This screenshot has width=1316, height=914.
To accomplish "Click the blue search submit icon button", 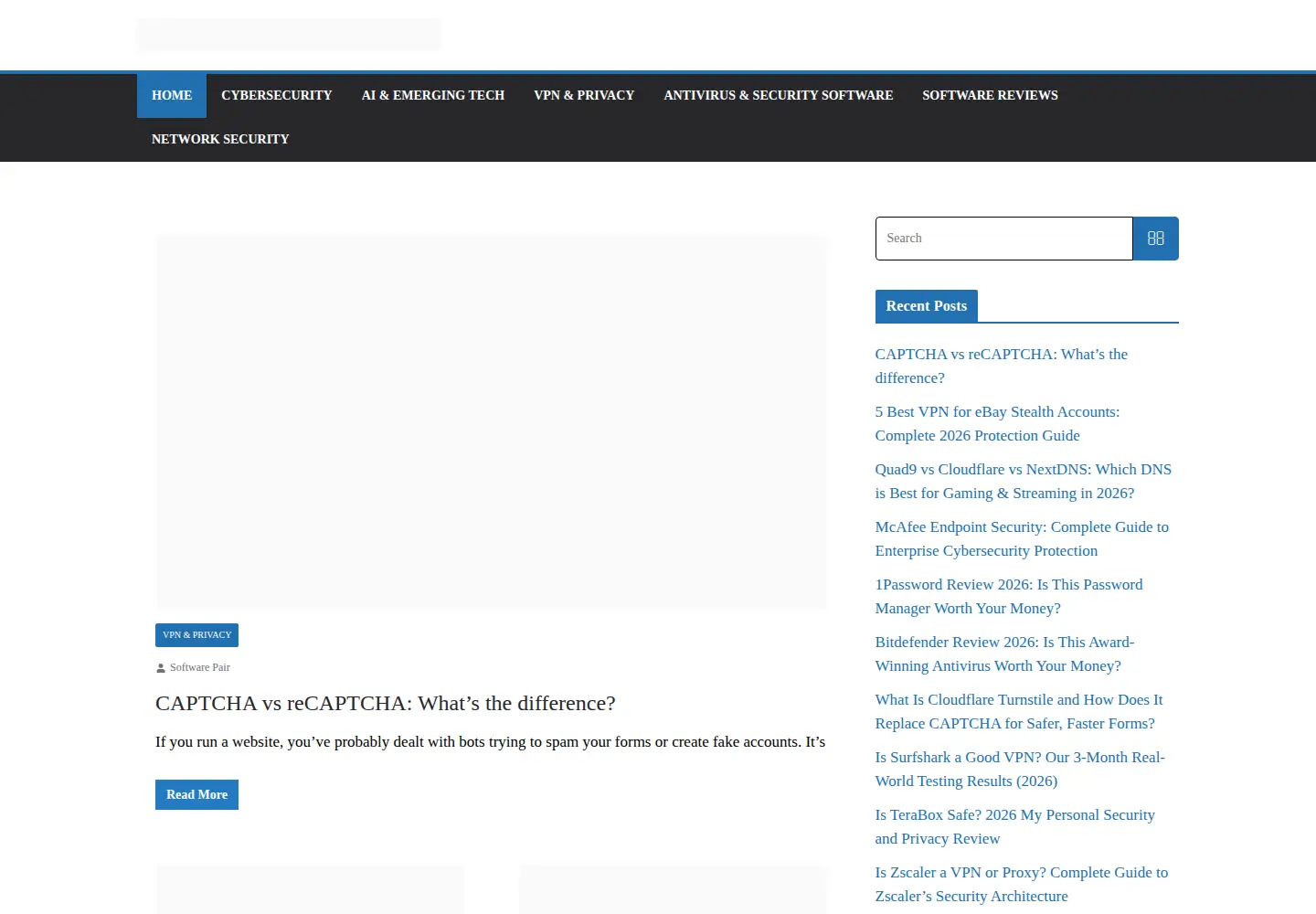I will click(x=1155, y=239).
